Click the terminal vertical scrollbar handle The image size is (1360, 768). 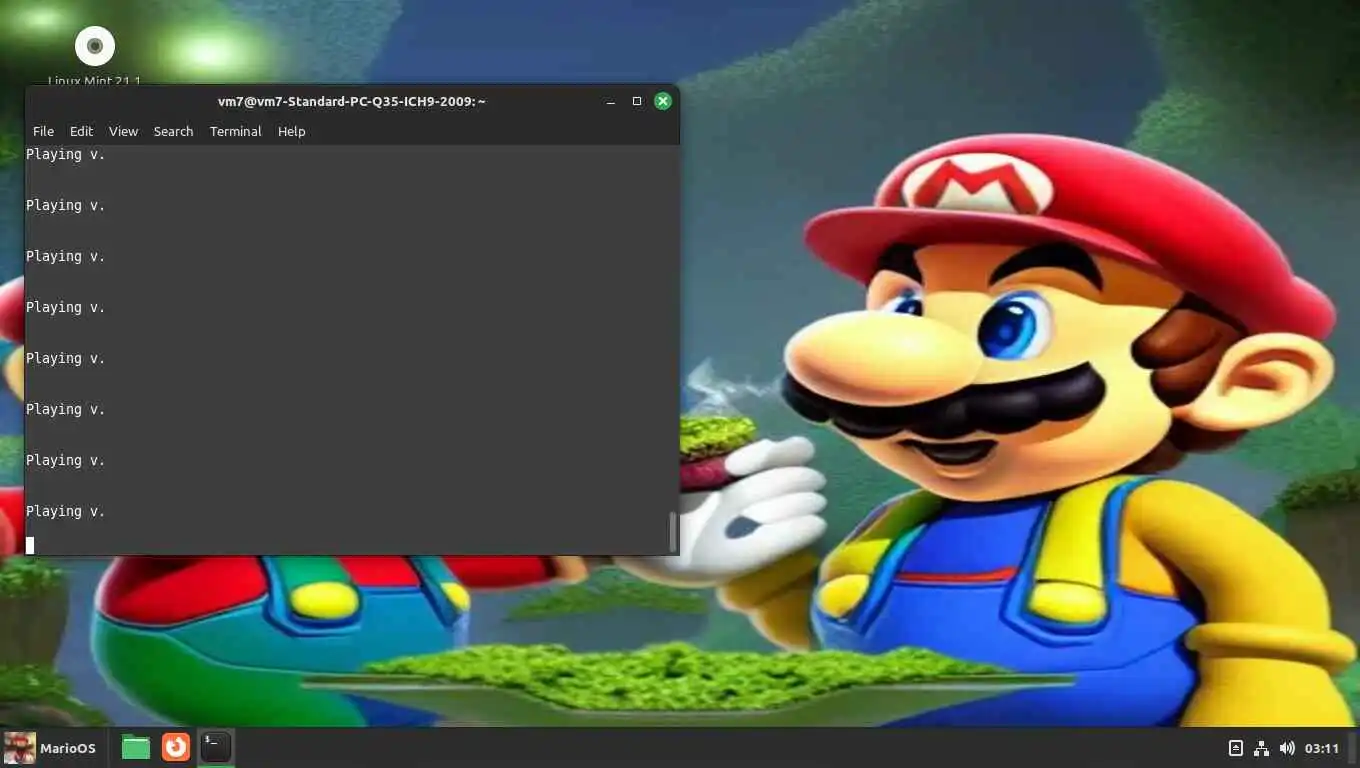click(673, 532)
